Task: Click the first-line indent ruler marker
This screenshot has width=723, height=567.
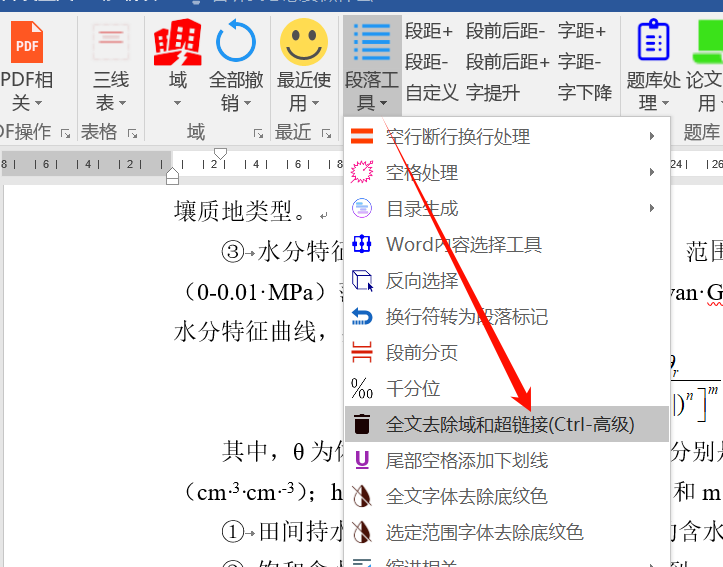Action: pos(221,153)
